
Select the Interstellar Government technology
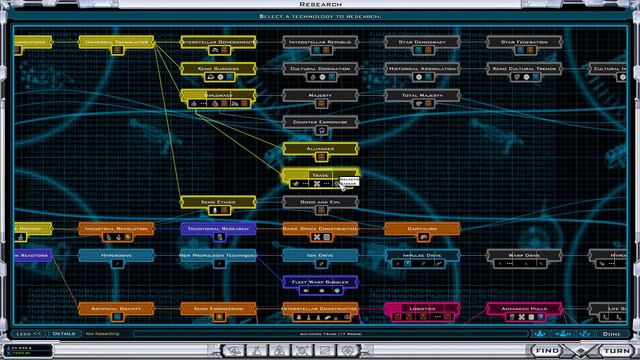[218, 42]
